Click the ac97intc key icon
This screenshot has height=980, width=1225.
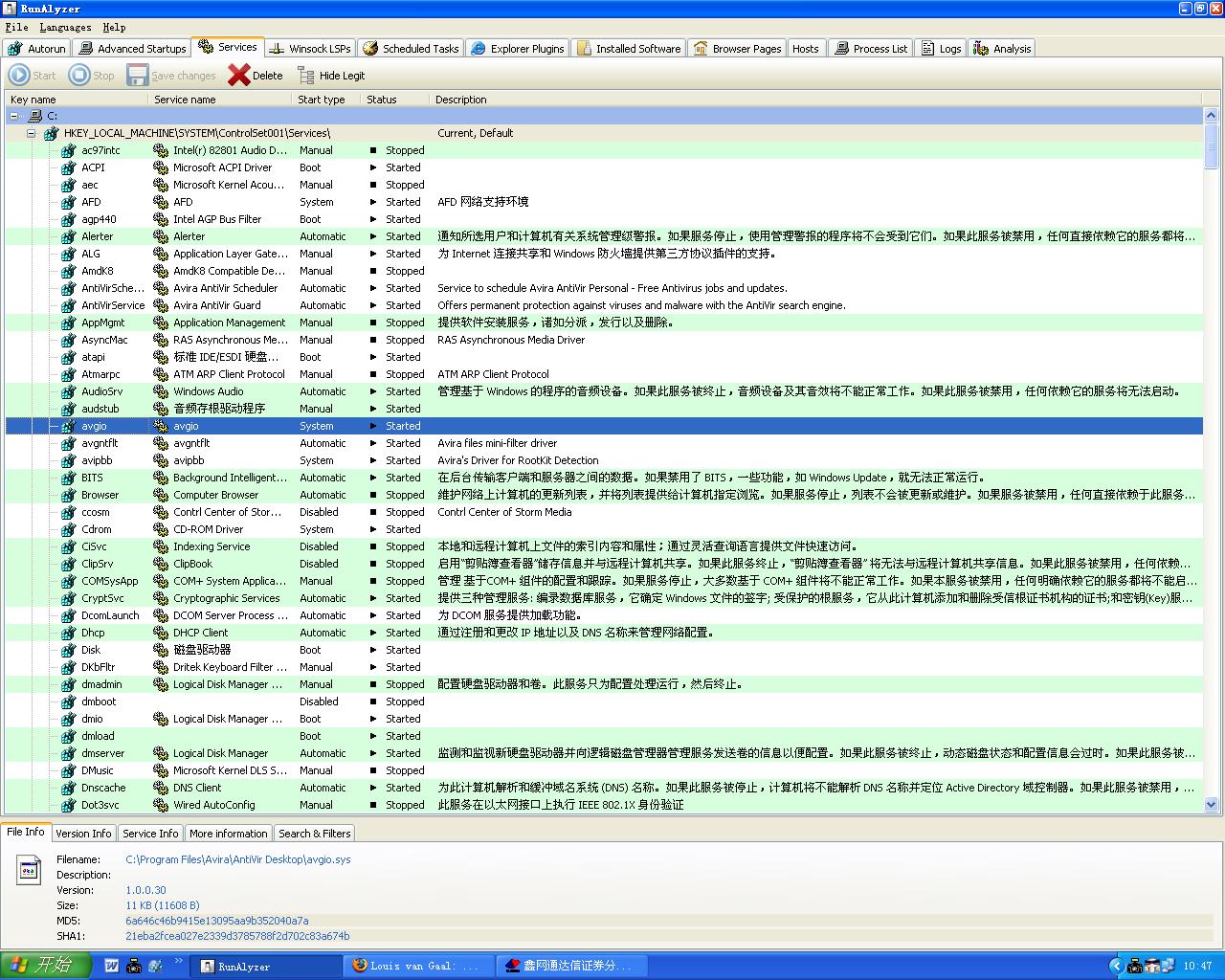[68, 150]
